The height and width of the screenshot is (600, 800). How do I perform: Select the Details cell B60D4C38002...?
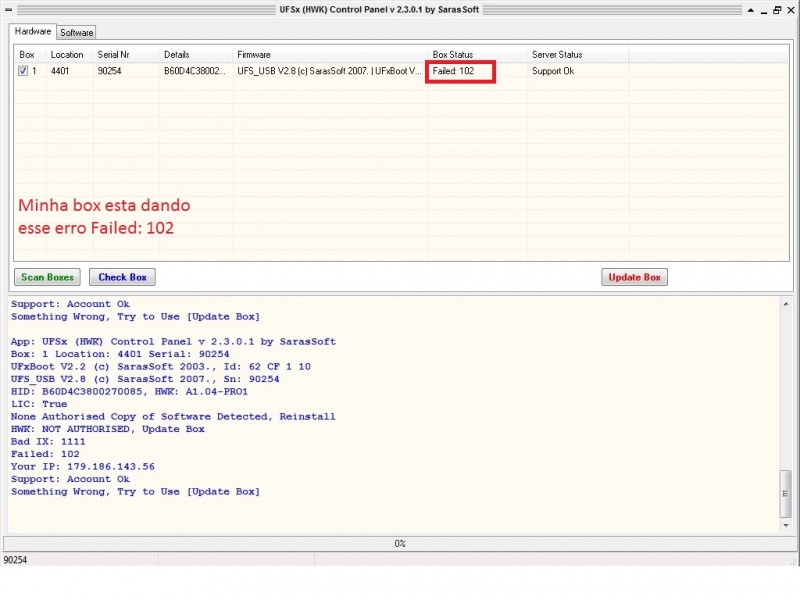point(194,71)
